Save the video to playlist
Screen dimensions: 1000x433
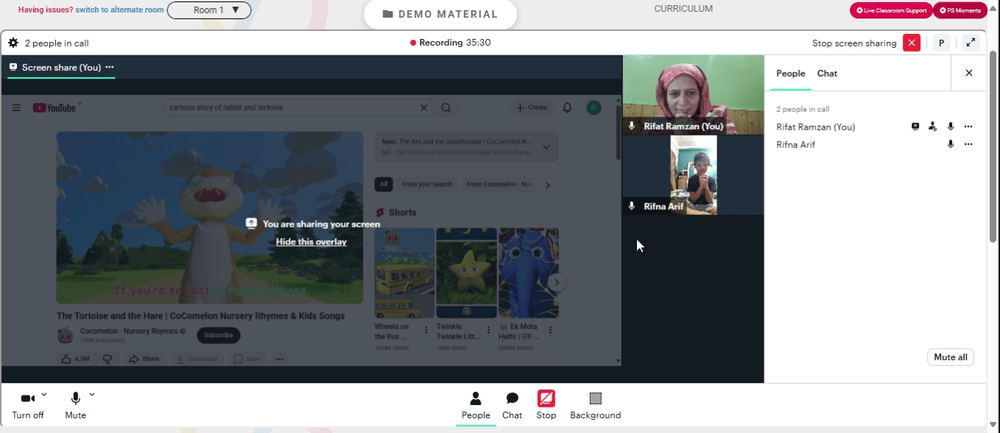click(247, 359)
